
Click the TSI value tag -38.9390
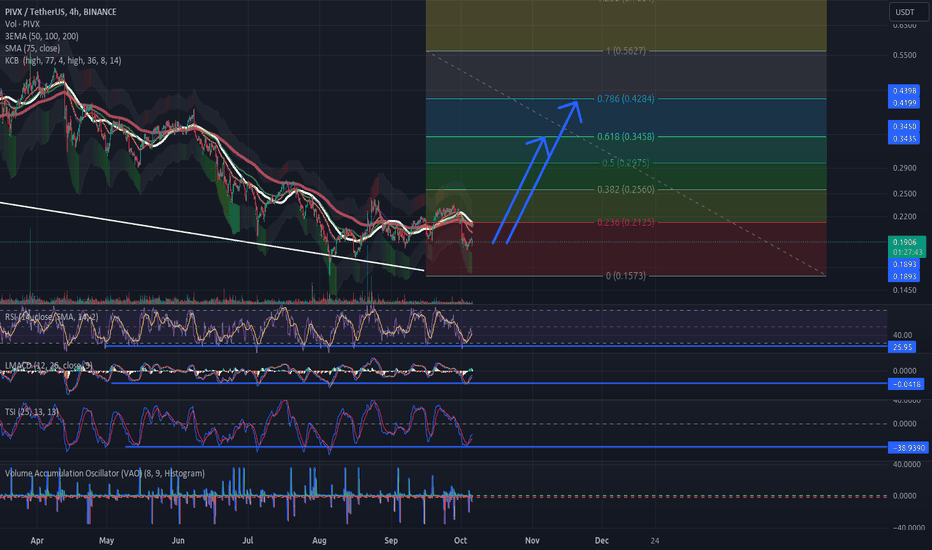908,448
